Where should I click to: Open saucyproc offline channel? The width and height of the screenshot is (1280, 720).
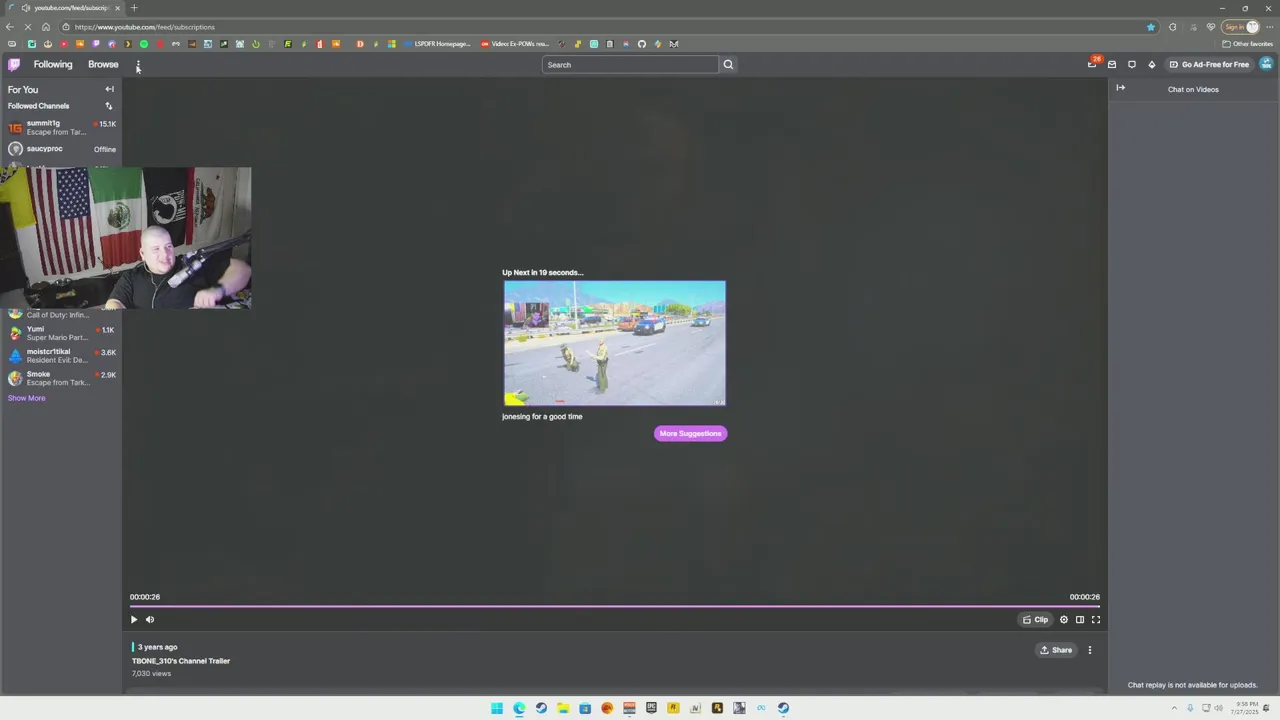pyautogui.click(x=61, y=149)
